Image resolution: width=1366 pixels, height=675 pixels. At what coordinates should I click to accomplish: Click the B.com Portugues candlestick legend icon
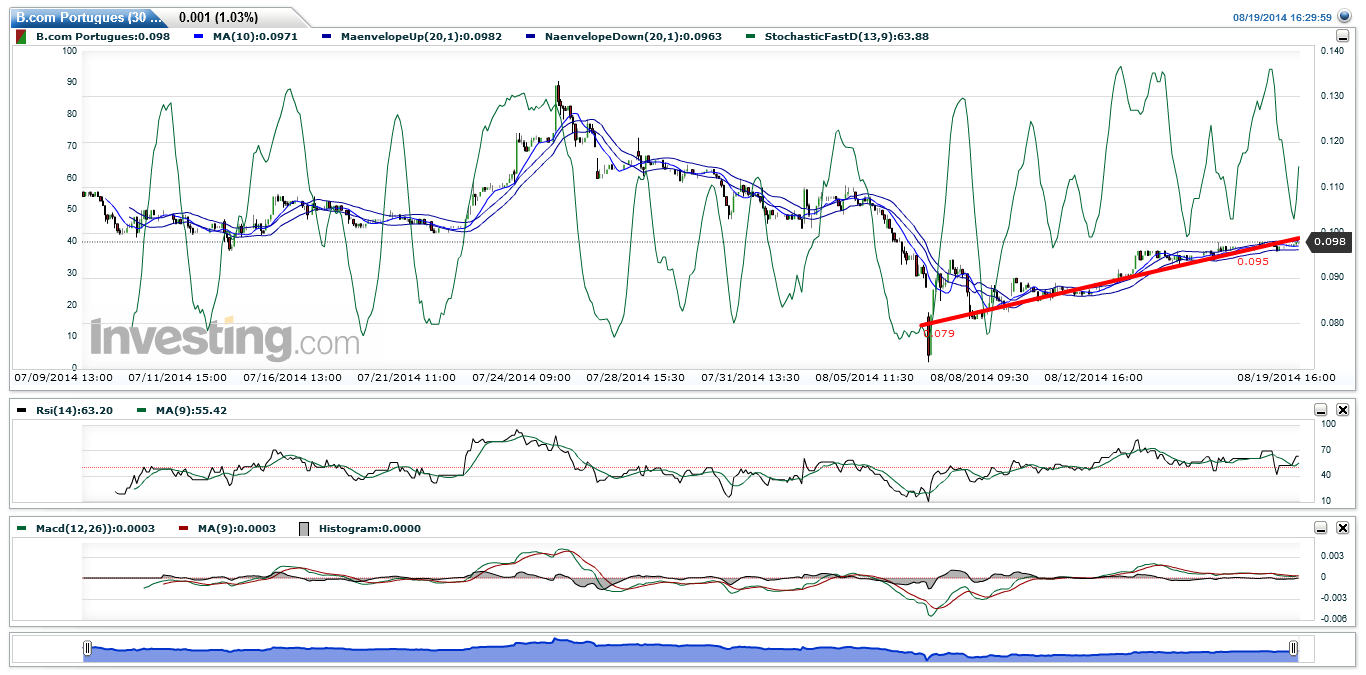point(22,36)
